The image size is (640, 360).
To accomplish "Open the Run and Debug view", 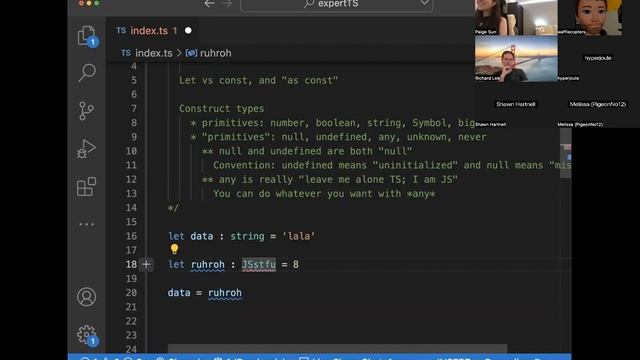I will pos(86,149).
